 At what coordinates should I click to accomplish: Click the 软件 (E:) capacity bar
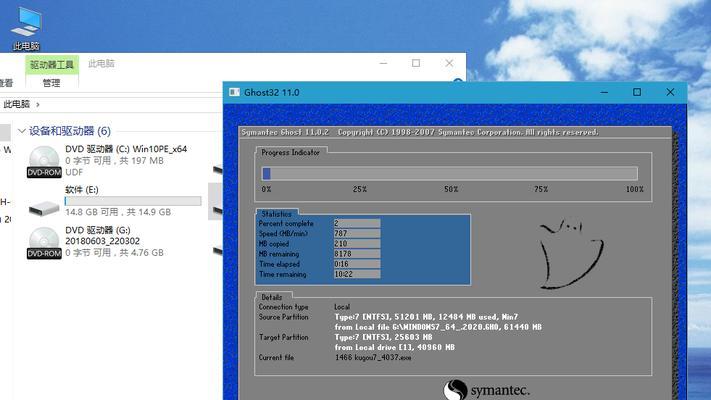click(x=133, y=201)
